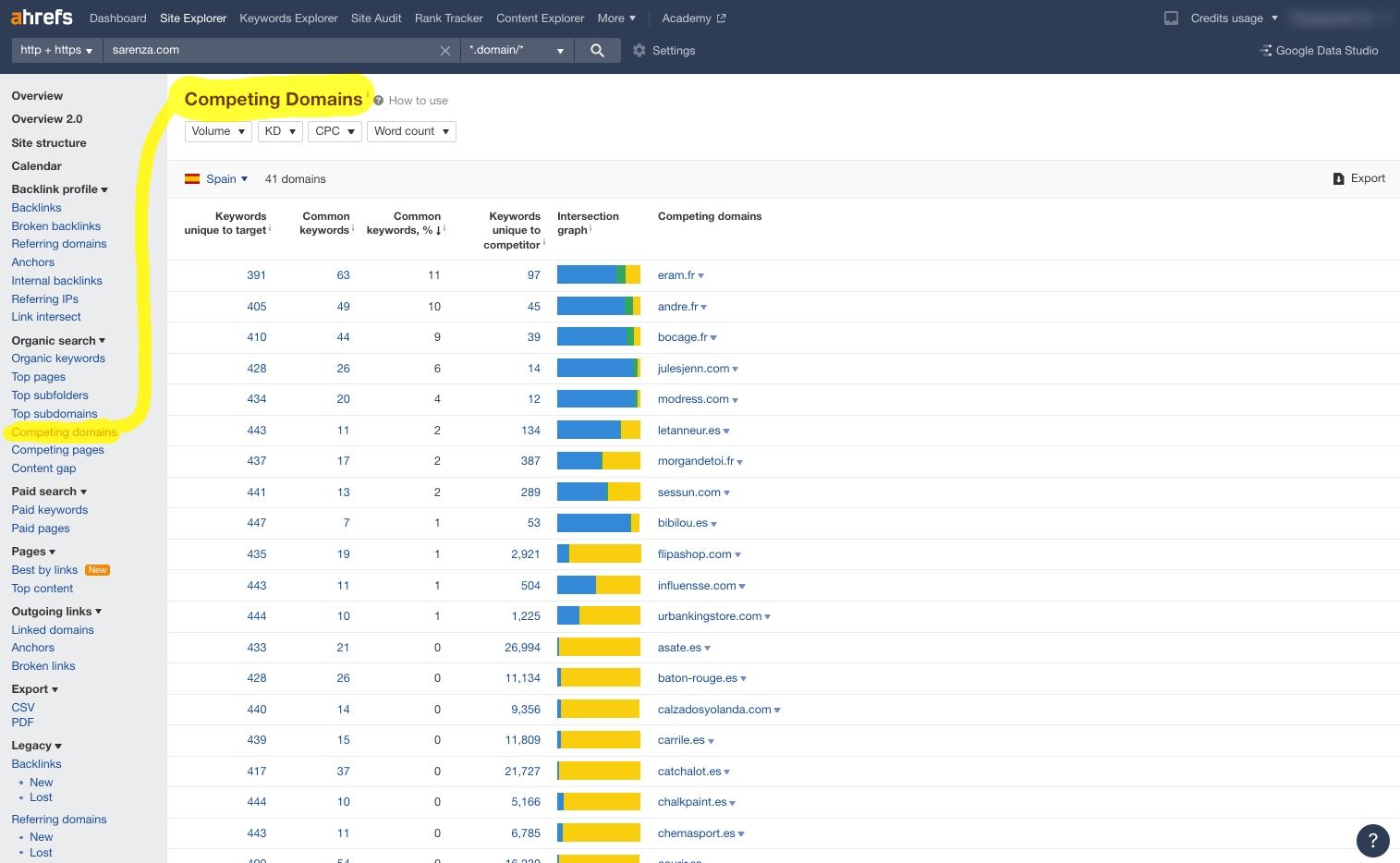Click the Export button
1400x863 pixels.
[1358, 178]
